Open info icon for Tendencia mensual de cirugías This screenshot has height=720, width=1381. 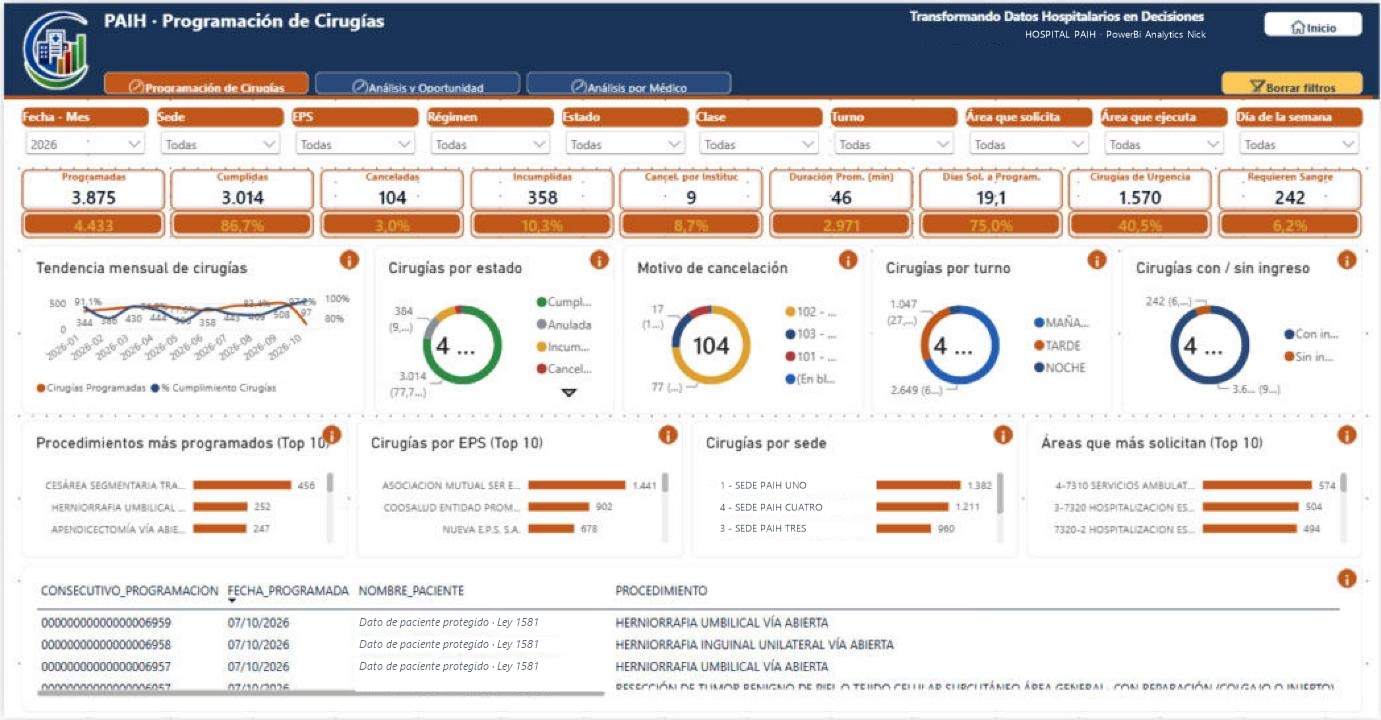coord(349,260)
